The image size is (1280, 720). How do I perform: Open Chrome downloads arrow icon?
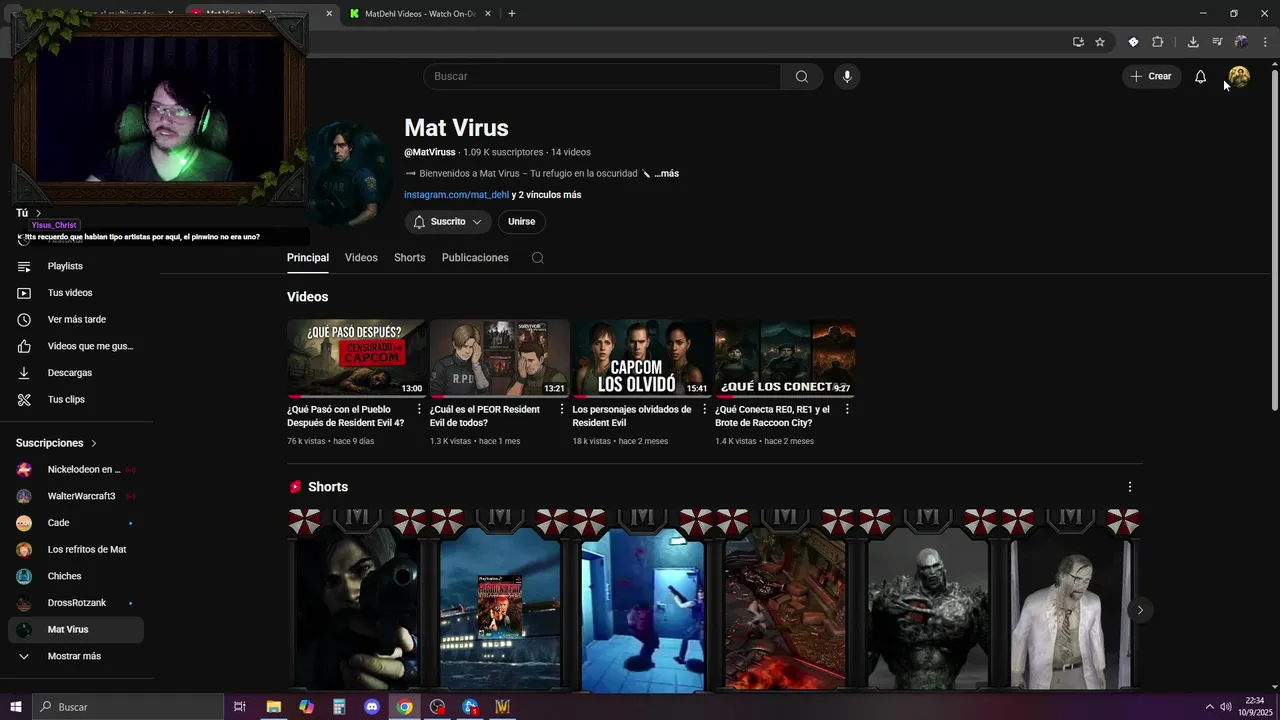click(1192, 42)
